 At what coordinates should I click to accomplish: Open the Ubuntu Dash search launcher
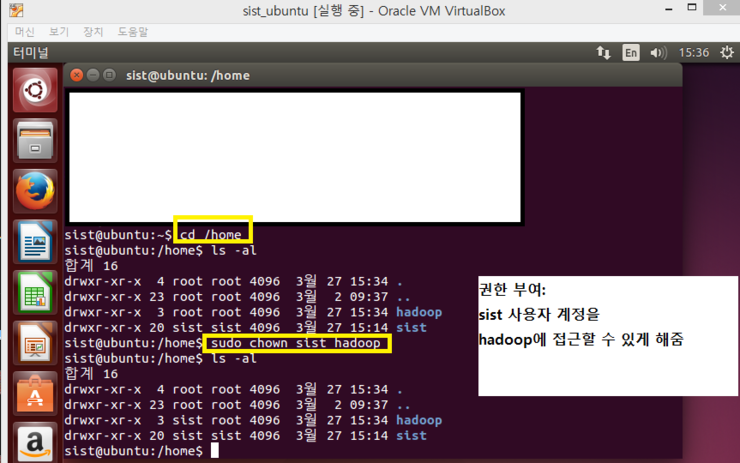(34, 91)
